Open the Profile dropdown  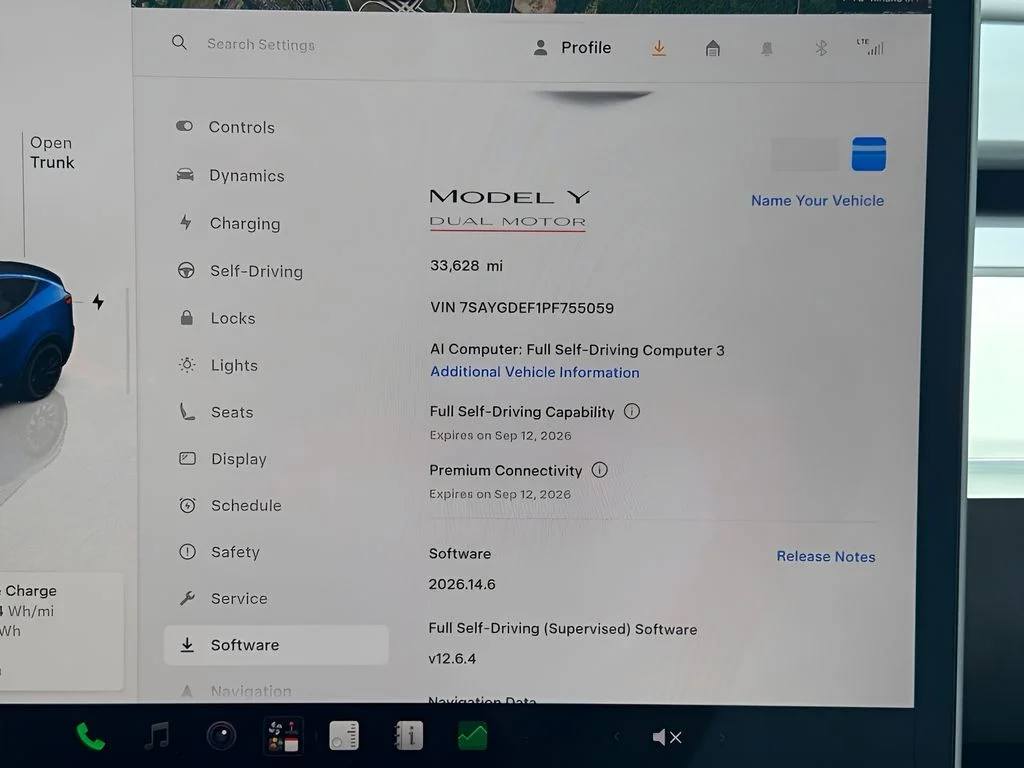[x=572, y=48]
